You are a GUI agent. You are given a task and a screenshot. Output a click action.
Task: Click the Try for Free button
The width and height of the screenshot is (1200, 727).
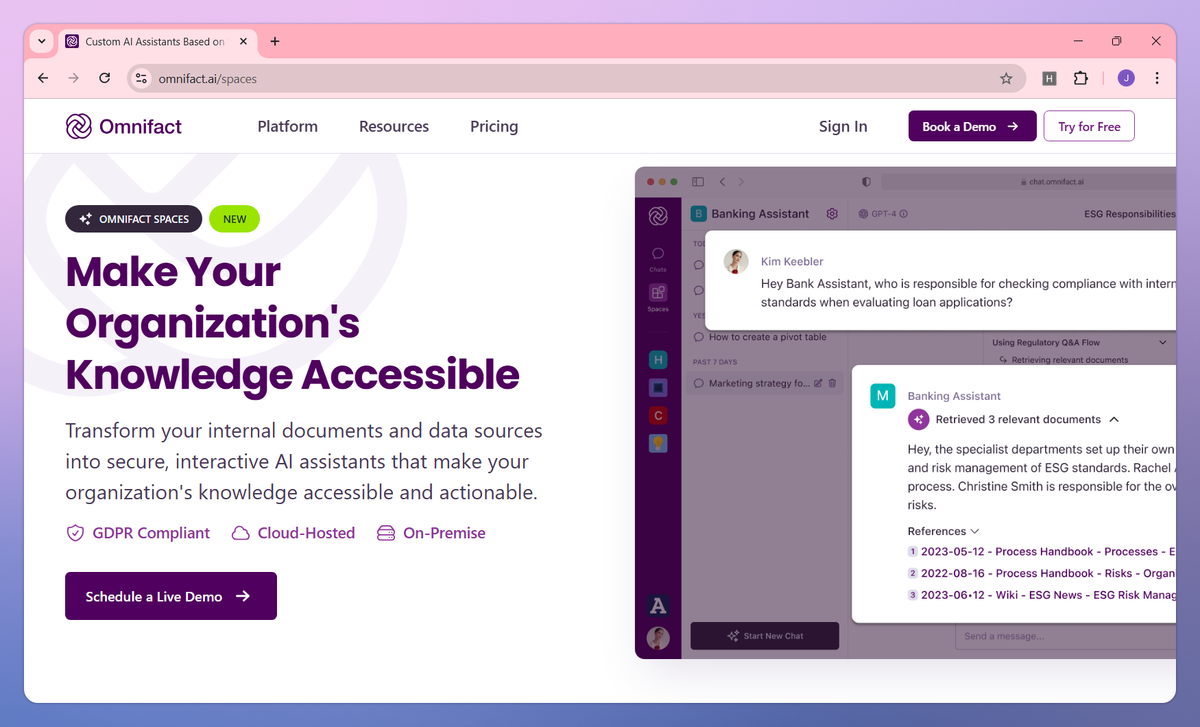[1089, 126]
